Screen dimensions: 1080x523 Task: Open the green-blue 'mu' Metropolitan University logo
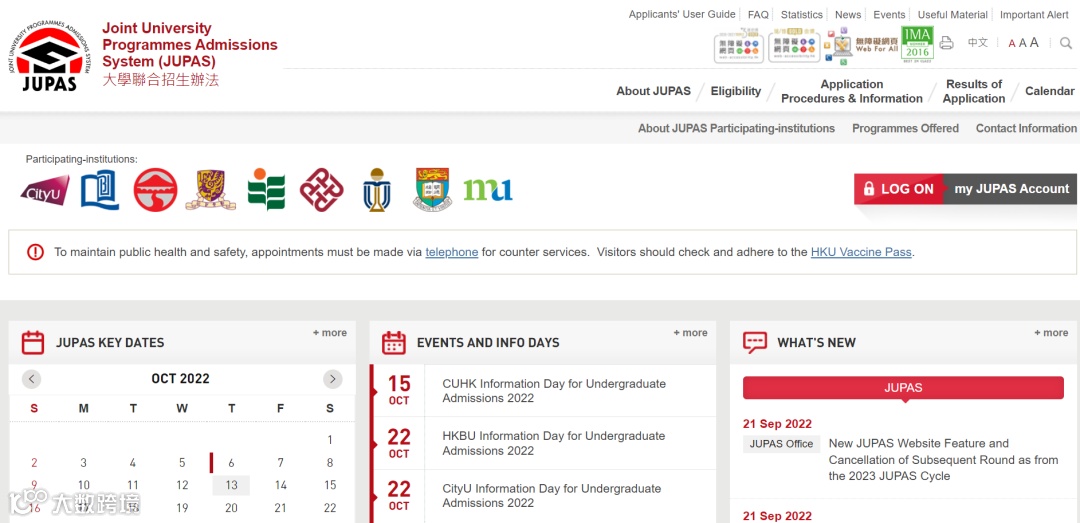tap(488, 190)
